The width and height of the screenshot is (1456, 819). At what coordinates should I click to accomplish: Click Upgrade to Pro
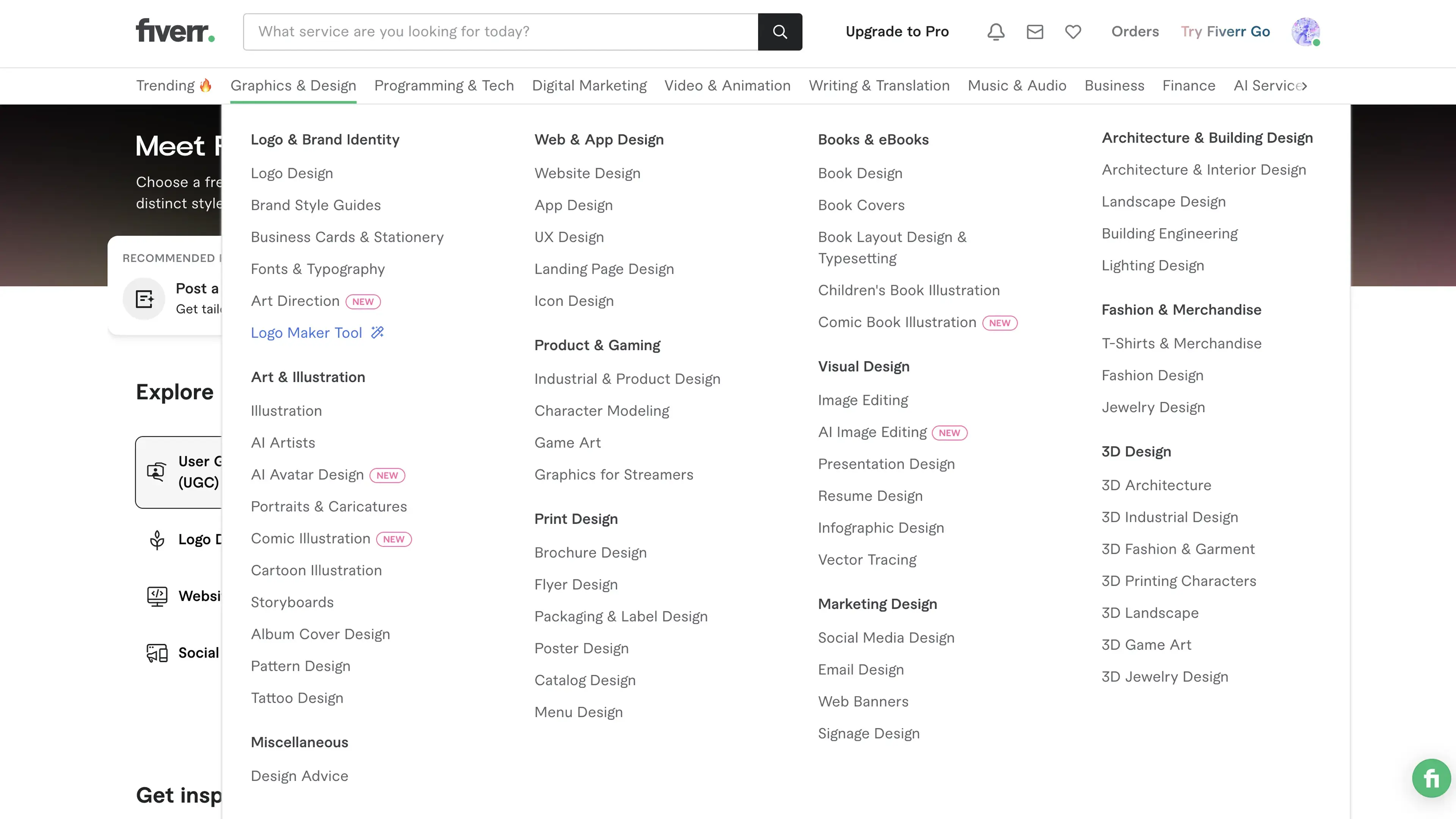[897, 31]
